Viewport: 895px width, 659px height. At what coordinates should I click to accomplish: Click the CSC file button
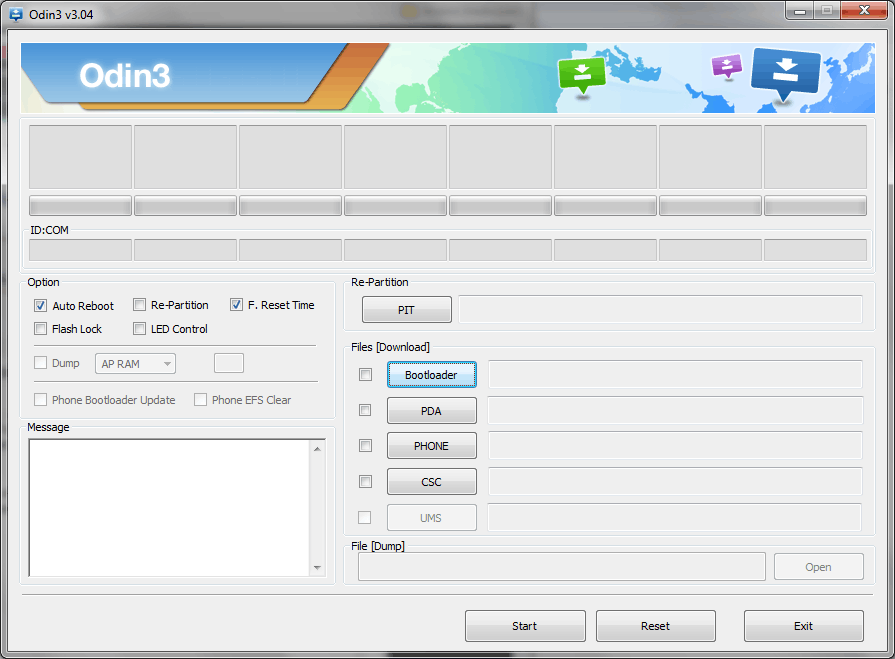coord(432,482)
